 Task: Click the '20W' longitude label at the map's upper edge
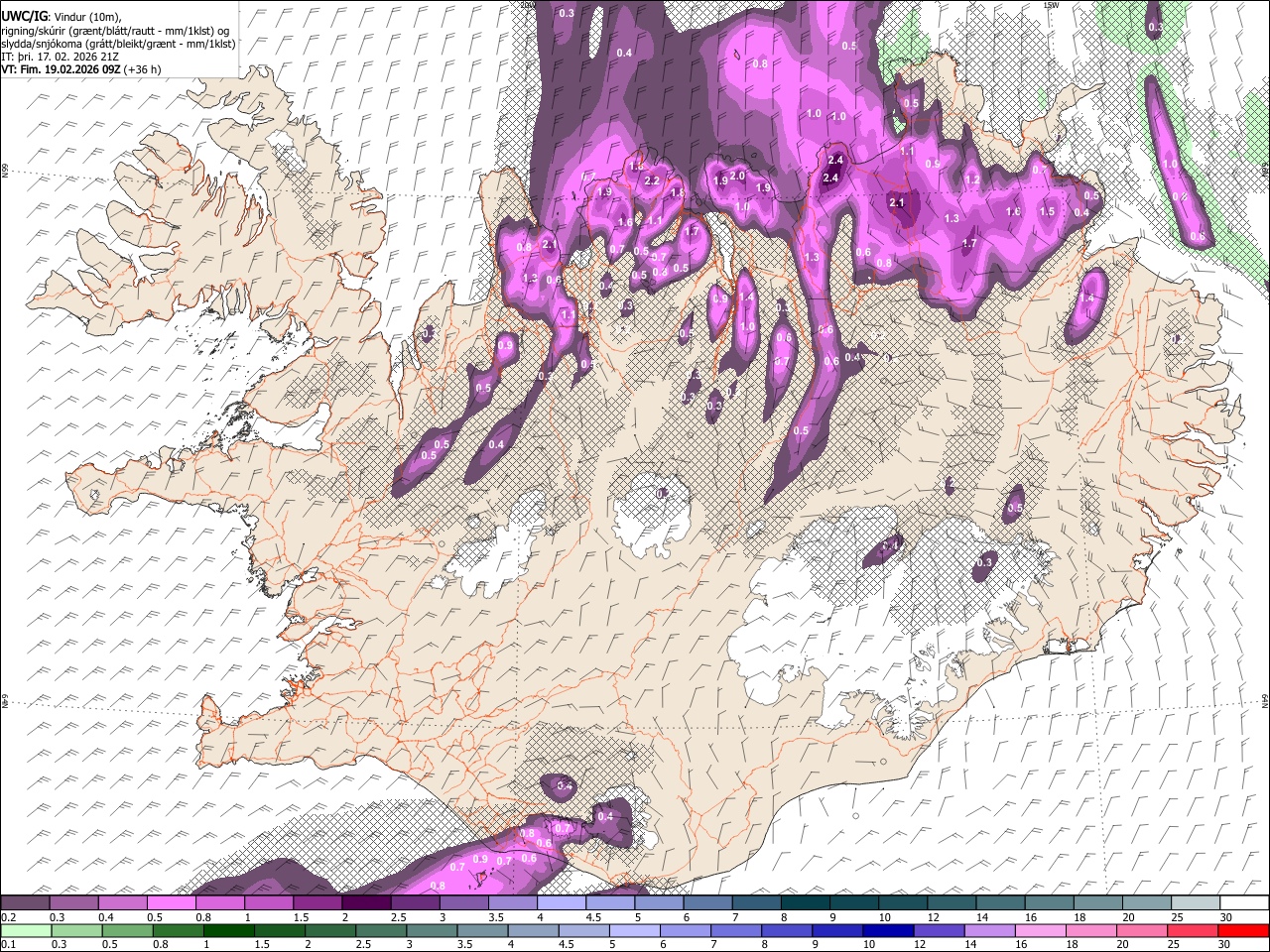tap(527, 4)
